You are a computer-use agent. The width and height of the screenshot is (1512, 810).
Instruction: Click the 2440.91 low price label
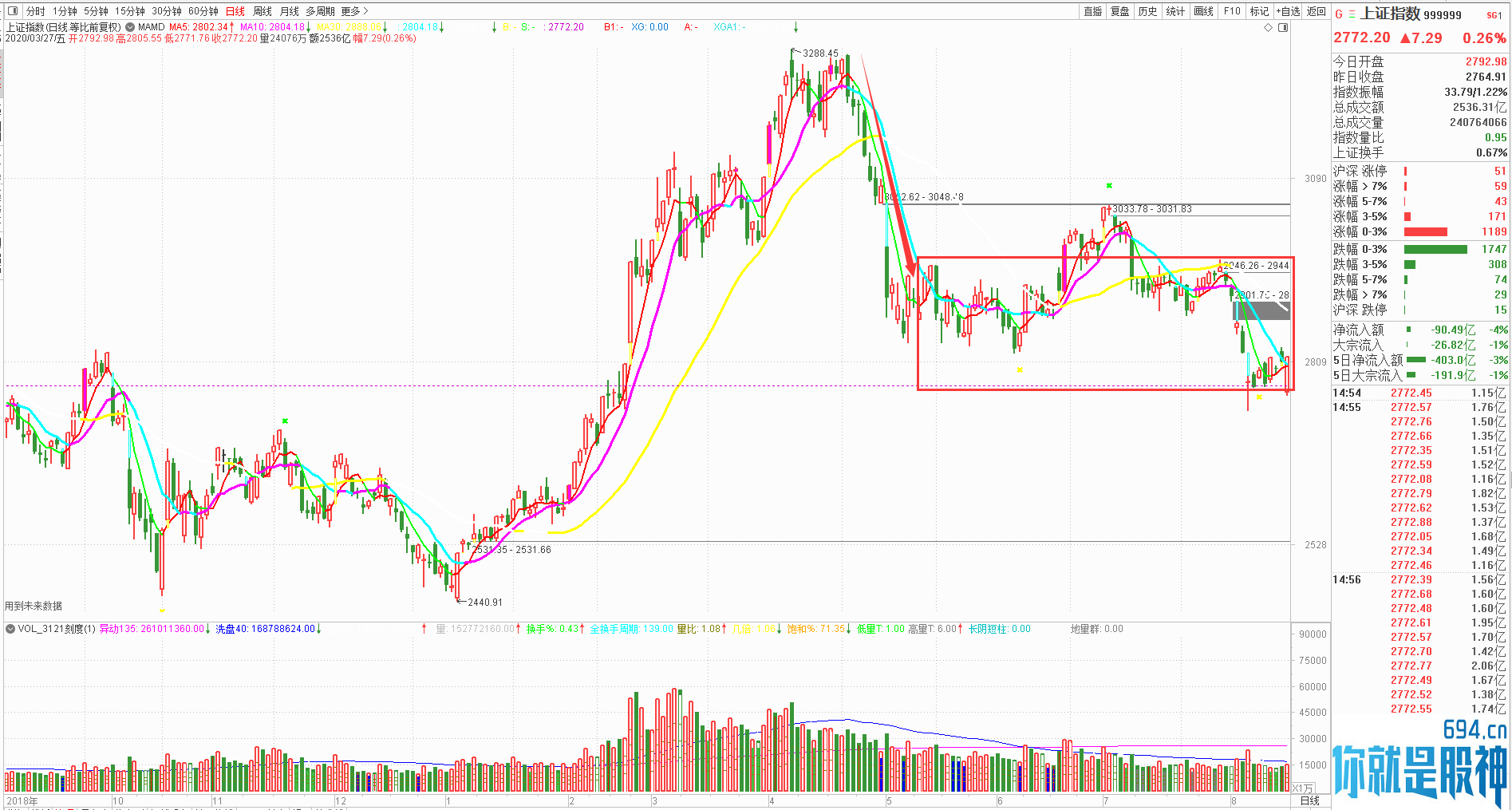(485, 603)
